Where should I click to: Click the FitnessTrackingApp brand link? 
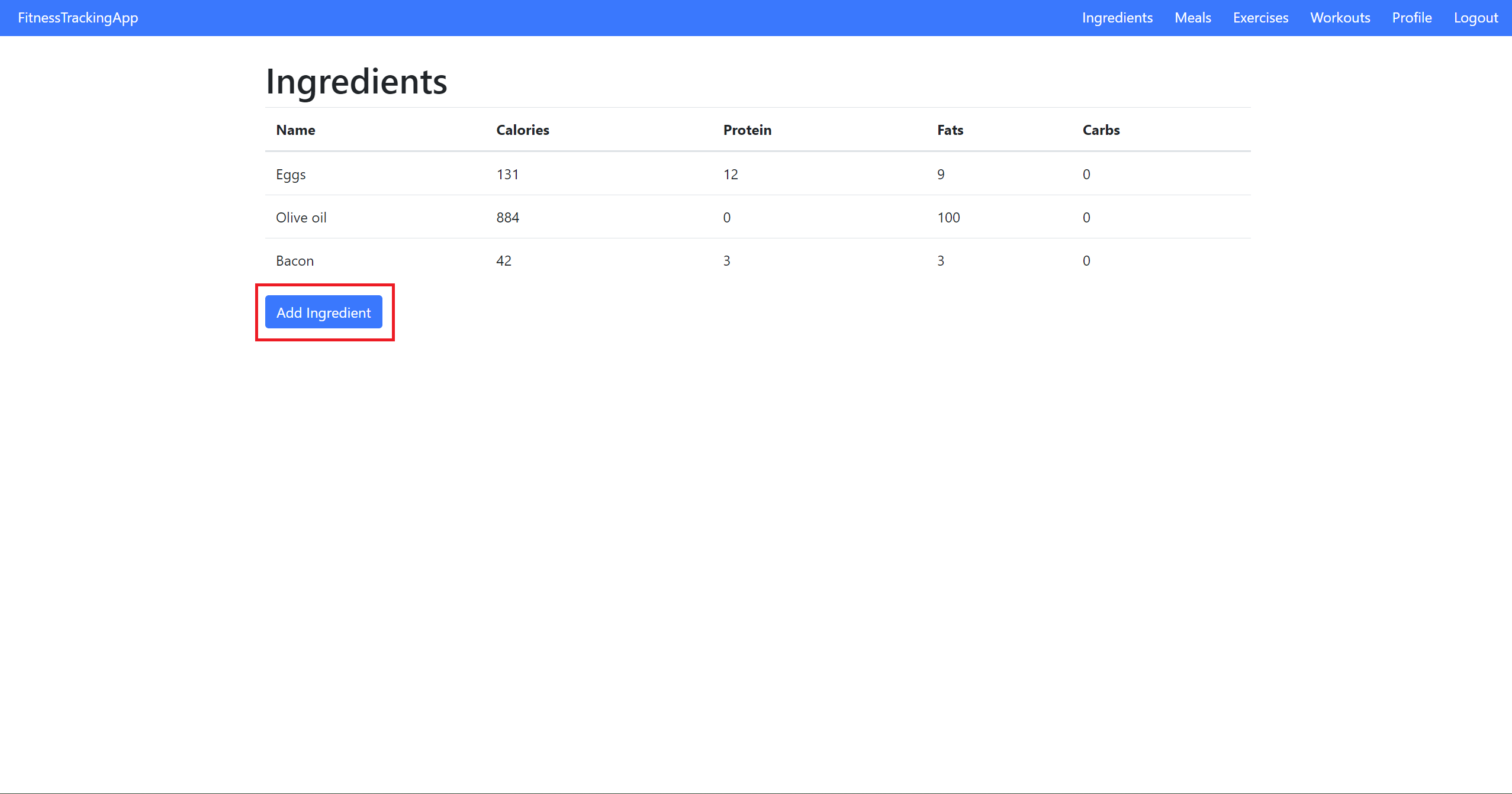(78, 18)
